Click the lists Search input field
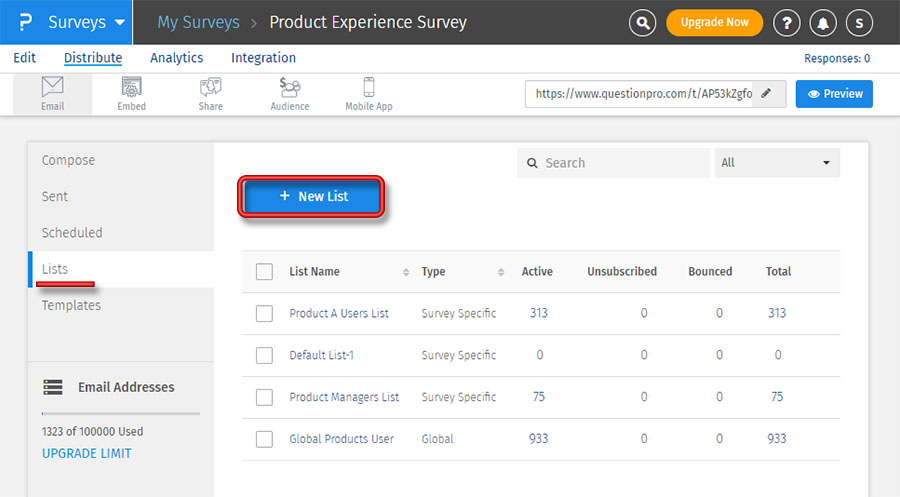The width and height of the screenshot is (900, 497). tap(620, 163)
